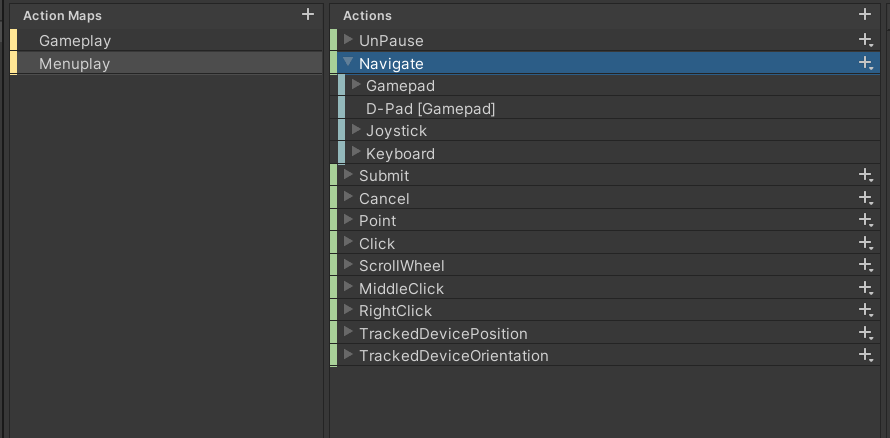Expand the Keyboard composite binding
Image resolution: width=890 pixels, height=438 pixels.
click(x=356, y=153)
